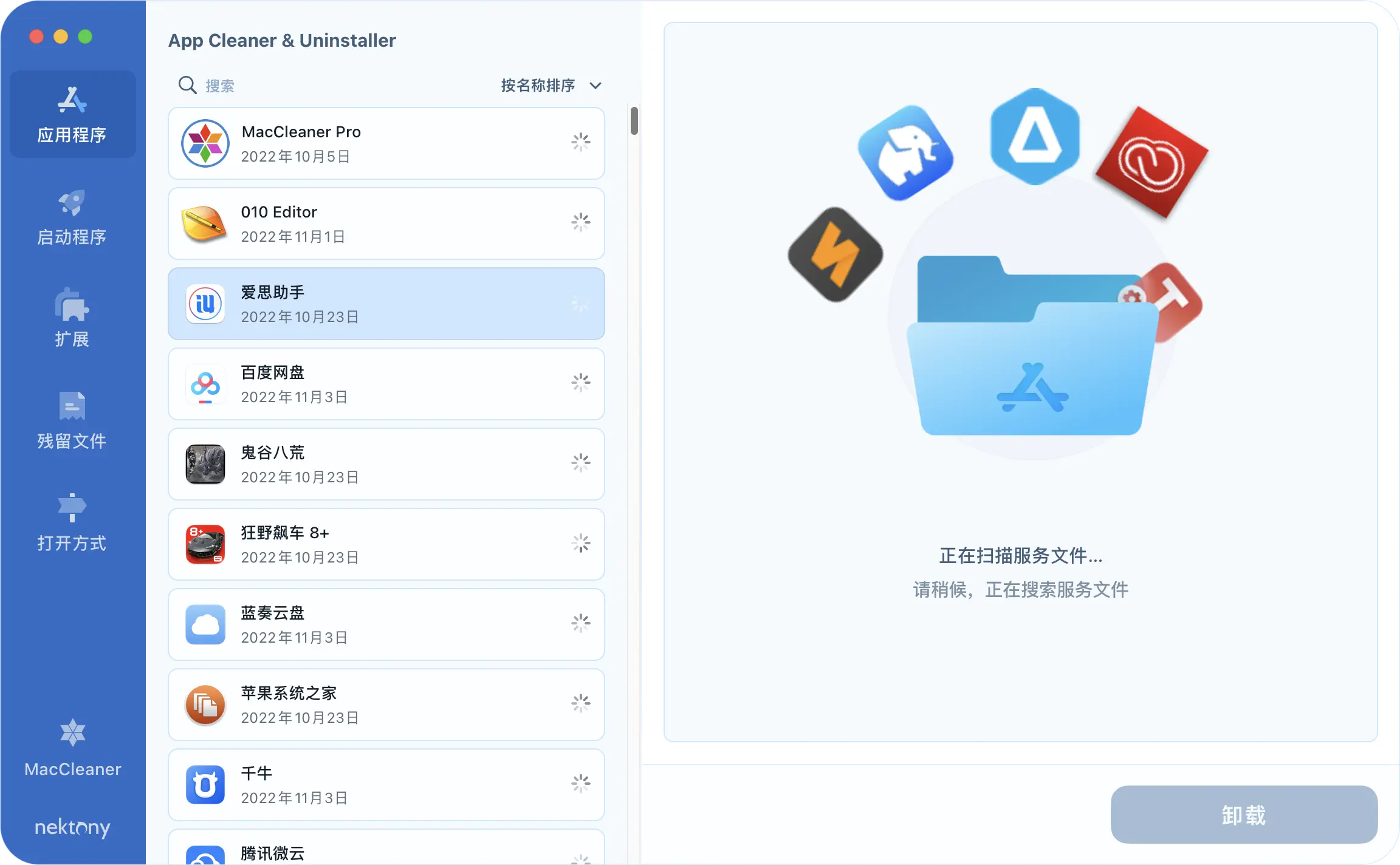This screenshot has height=865, width=1400.
Task: Click the 正在扫描服务文件... status text
Action: click(x=1021, y=556)
